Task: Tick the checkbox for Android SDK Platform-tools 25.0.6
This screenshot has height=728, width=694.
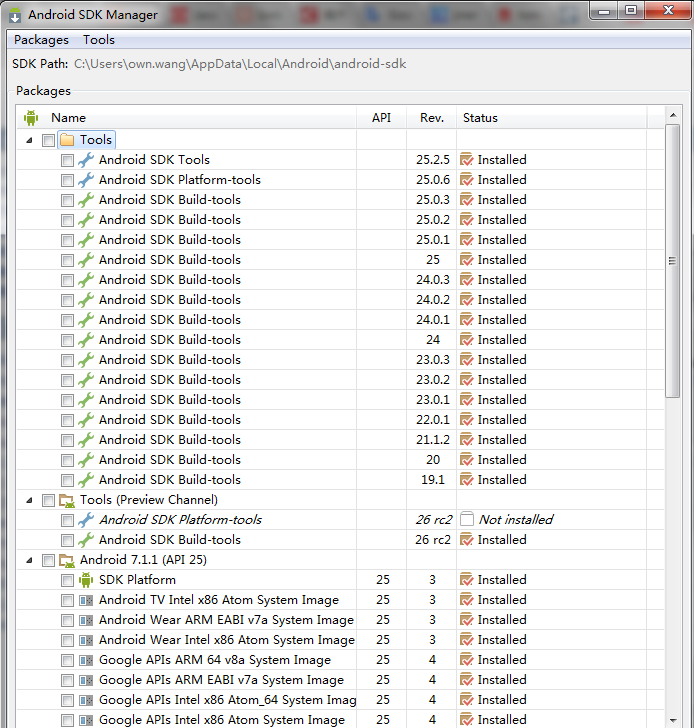Action: coord(67,180)
